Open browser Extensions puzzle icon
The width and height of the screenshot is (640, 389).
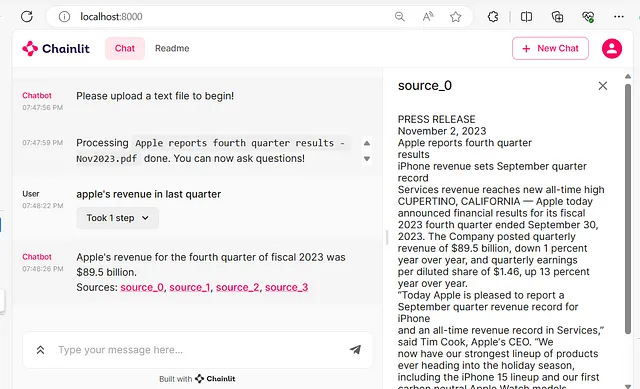click(493, 17)
